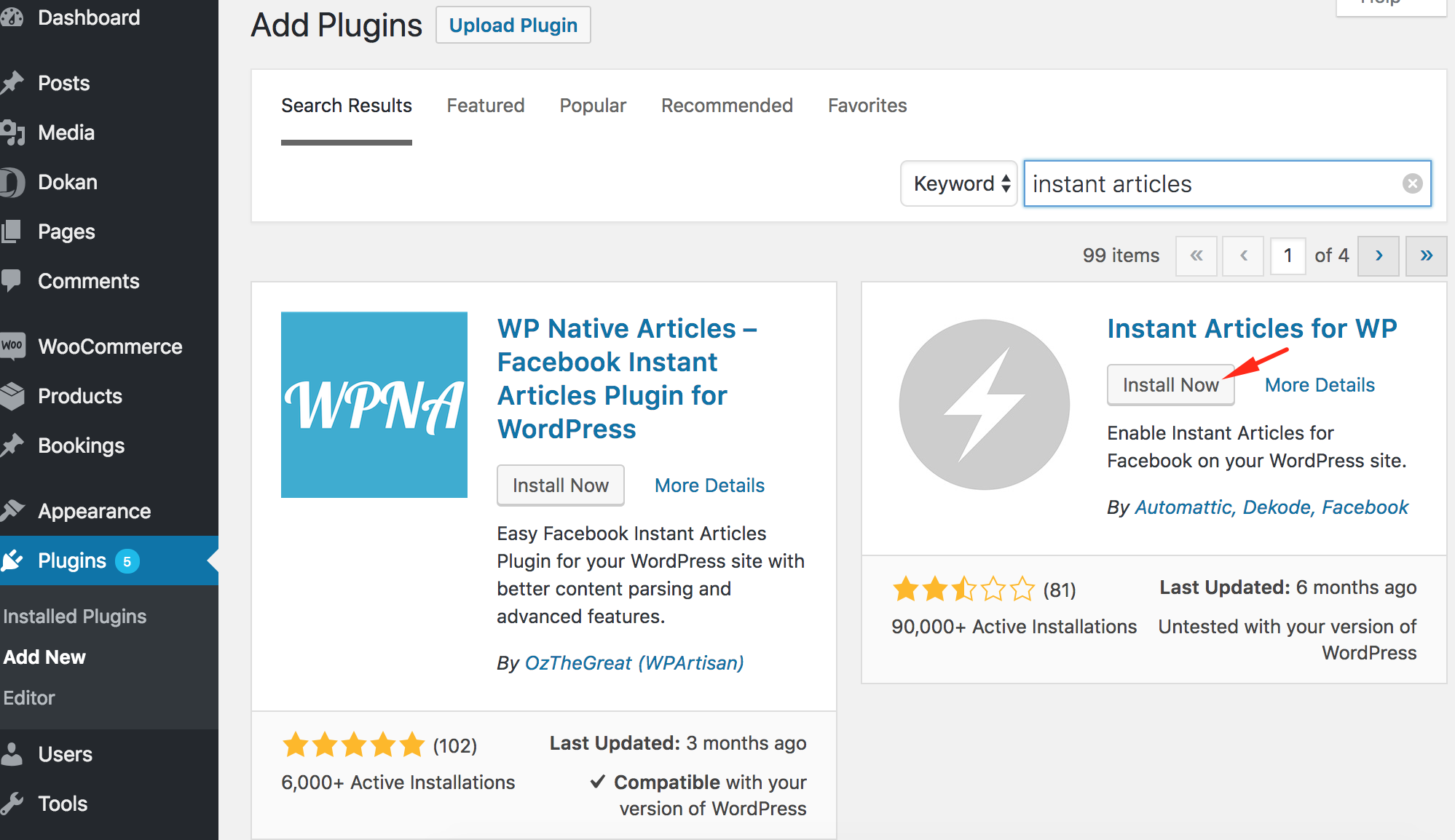Click the Pages icon in sidebar
1455x840 pixels.
[12, 231]
